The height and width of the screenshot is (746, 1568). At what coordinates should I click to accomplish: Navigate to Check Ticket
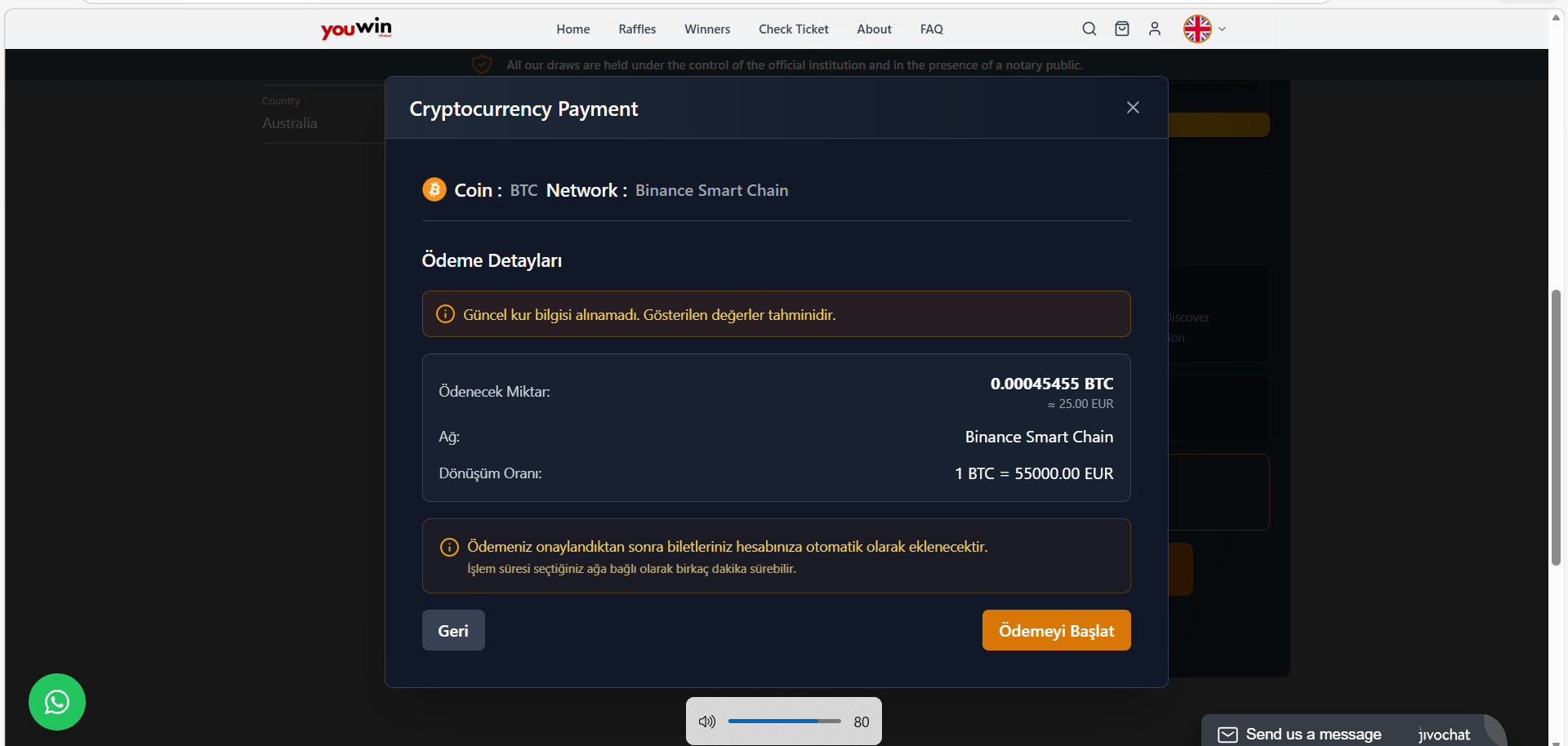click(x=793, y=29)
